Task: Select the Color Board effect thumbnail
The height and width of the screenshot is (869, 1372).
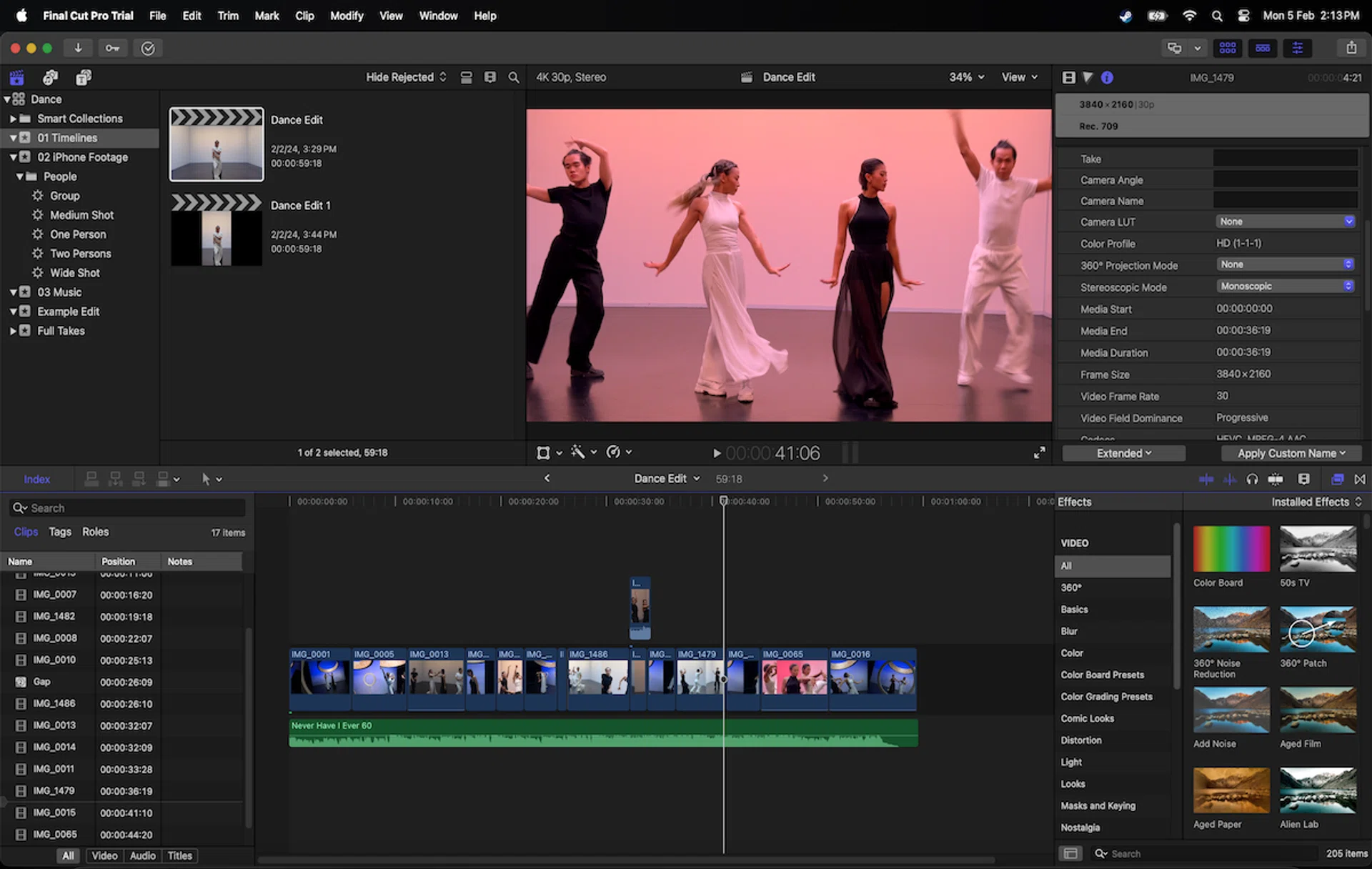Action: click(1231, 549)
